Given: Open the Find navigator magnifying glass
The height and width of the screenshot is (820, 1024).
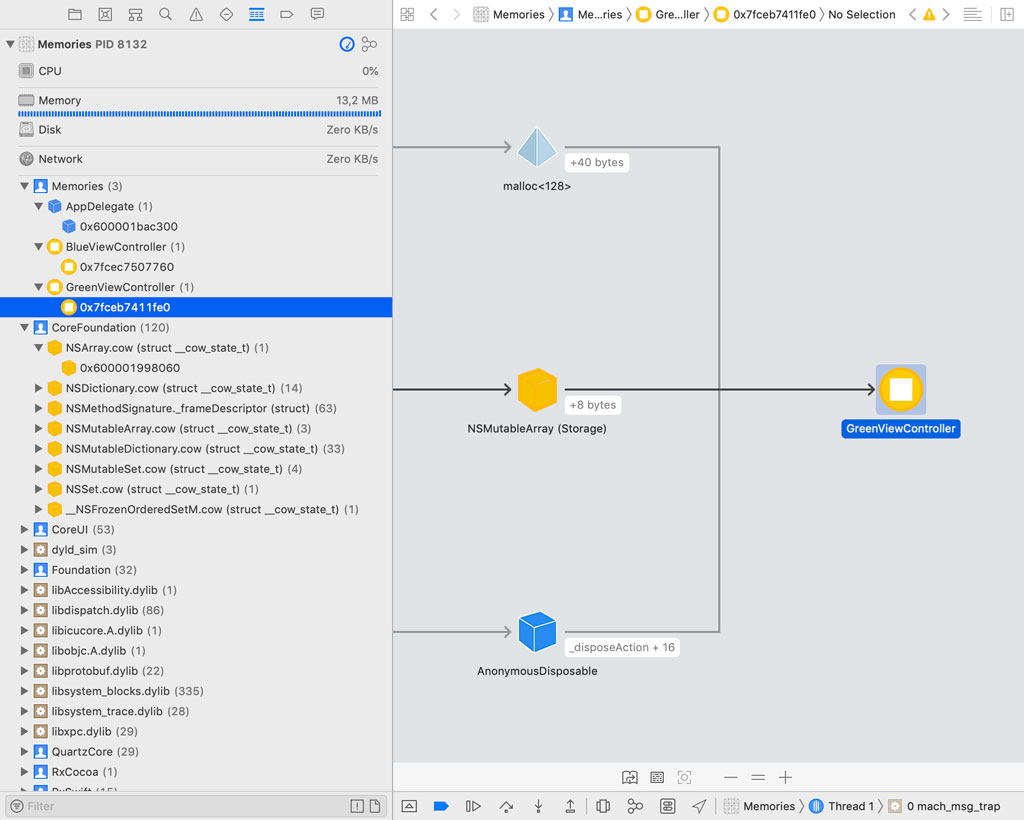Looking at the screenshot, I should 165,14.
